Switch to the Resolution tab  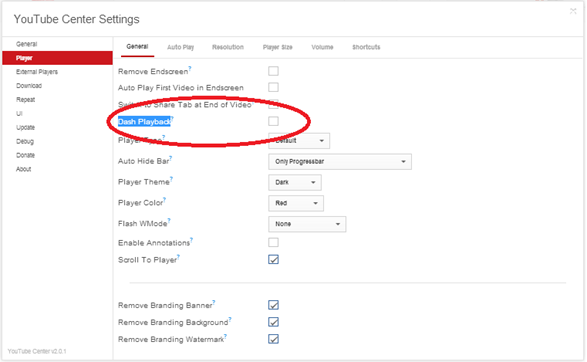[x=228, y=47]
